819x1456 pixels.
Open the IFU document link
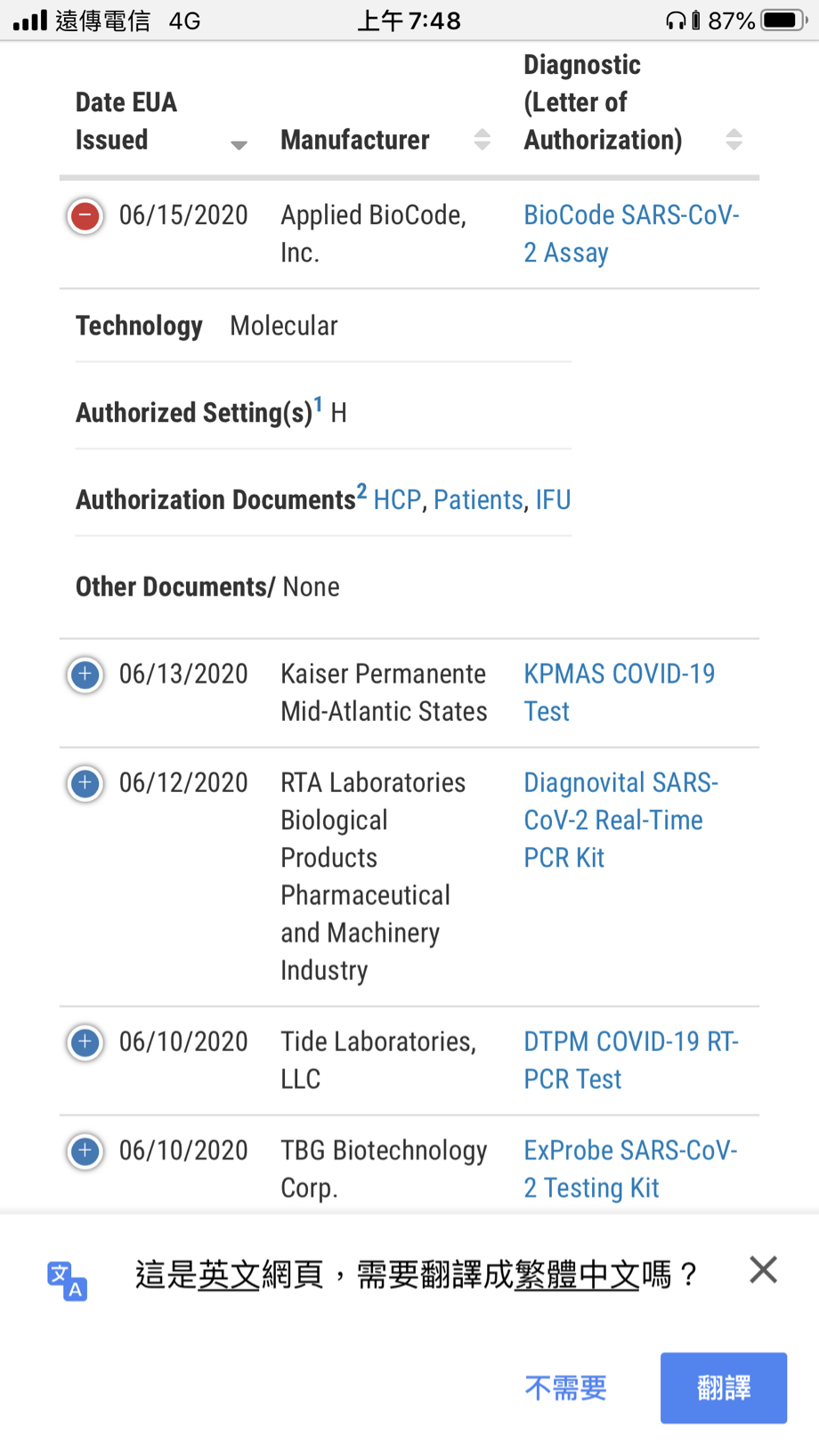point(553,500)
